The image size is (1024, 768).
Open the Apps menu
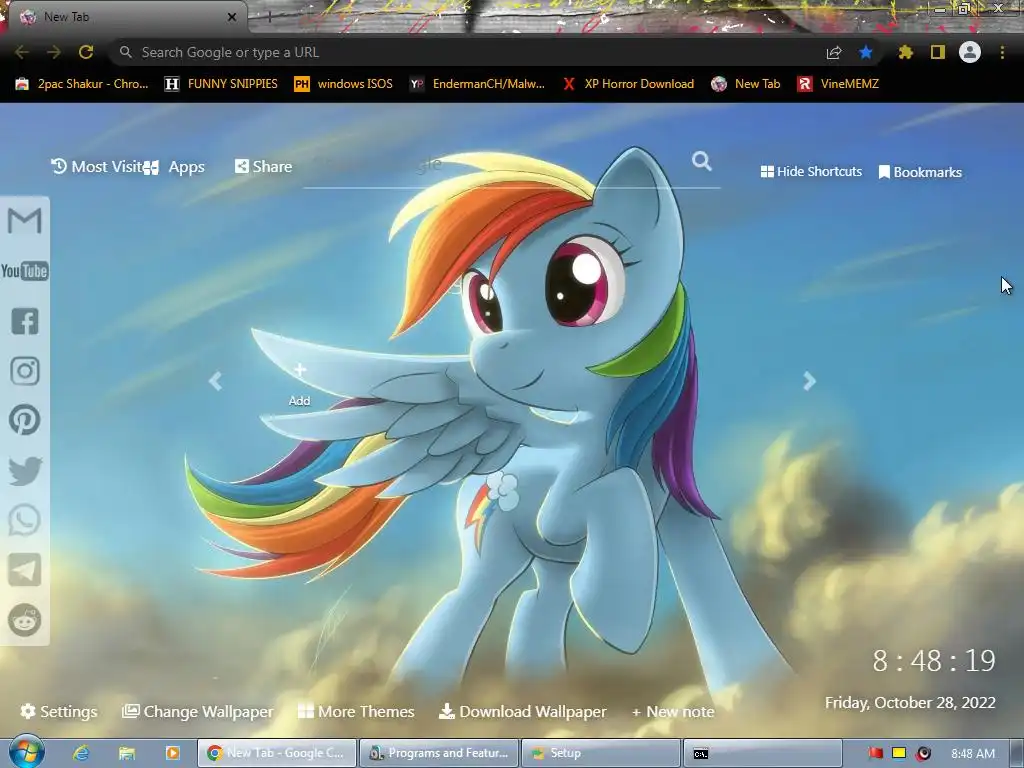tap(174, 167)
